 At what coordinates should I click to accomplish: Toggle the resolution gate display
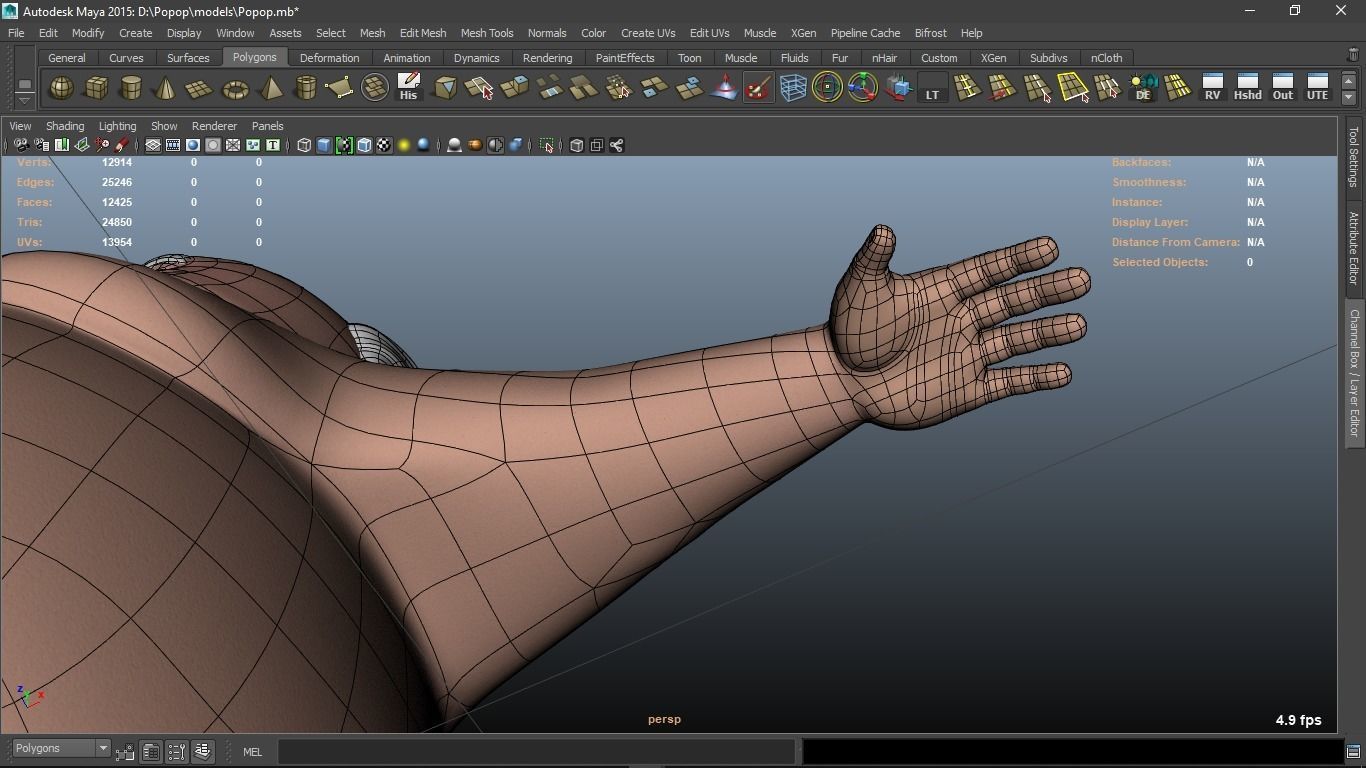coord(193,146)
